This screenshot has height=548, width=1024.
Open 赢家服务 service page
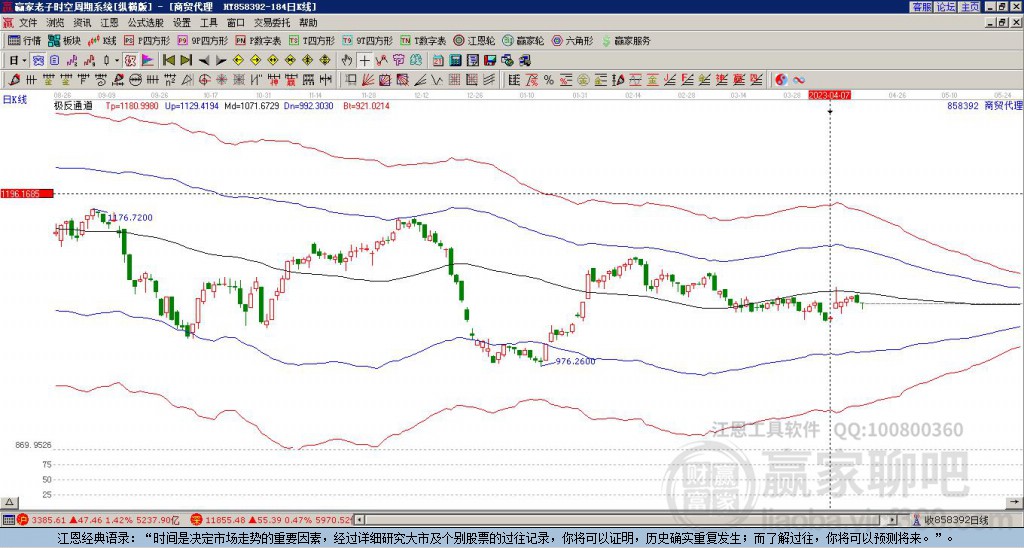pos(626,40)
